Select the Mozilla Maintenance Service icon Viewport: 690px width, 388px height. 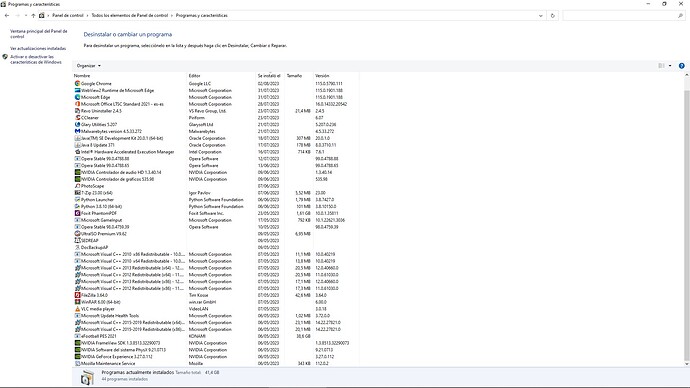pos(77,363)
